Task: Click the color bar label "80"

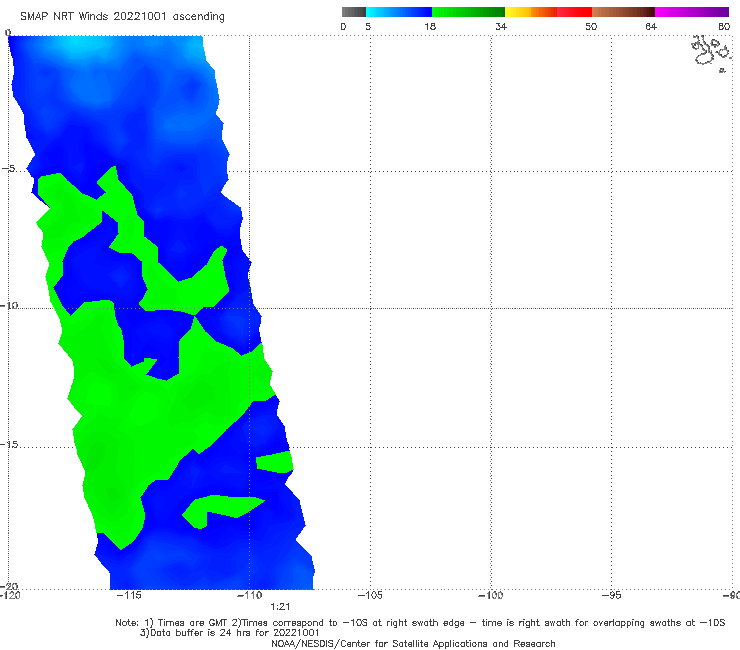Action: [x=724, y=27]
